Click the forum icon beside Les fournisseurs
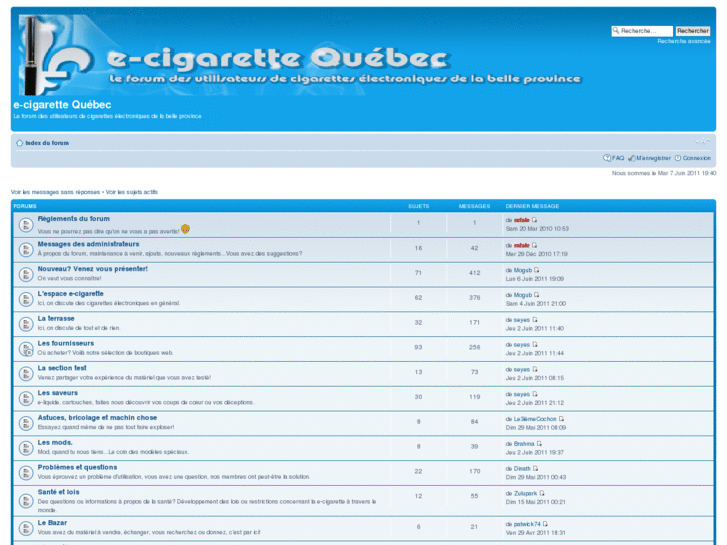Viewport: 727px width, 545px height. point(26,349)
